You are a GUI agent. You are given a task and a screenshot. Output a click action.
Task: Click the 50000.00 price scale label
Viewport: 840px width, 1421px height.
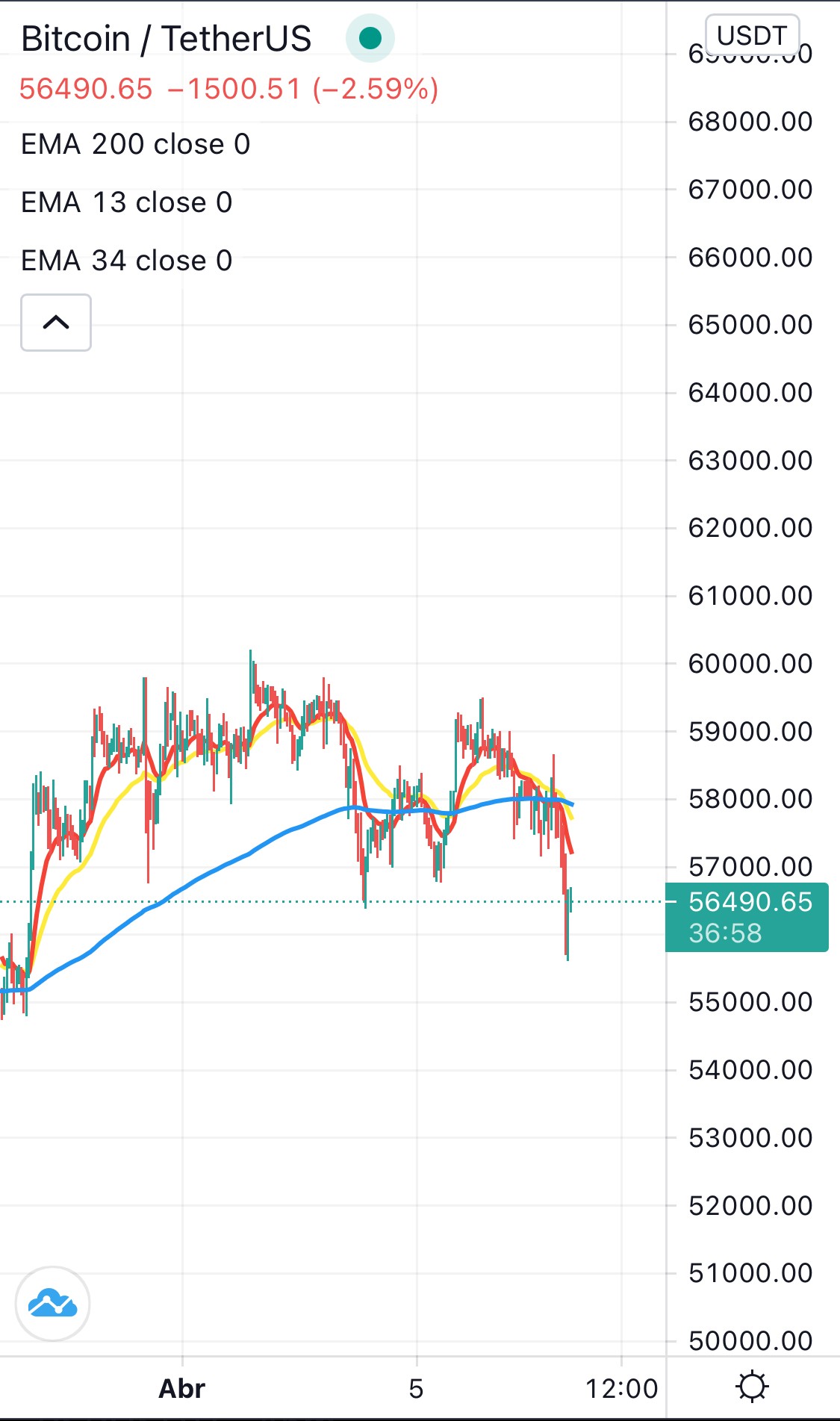point(750,1341)
